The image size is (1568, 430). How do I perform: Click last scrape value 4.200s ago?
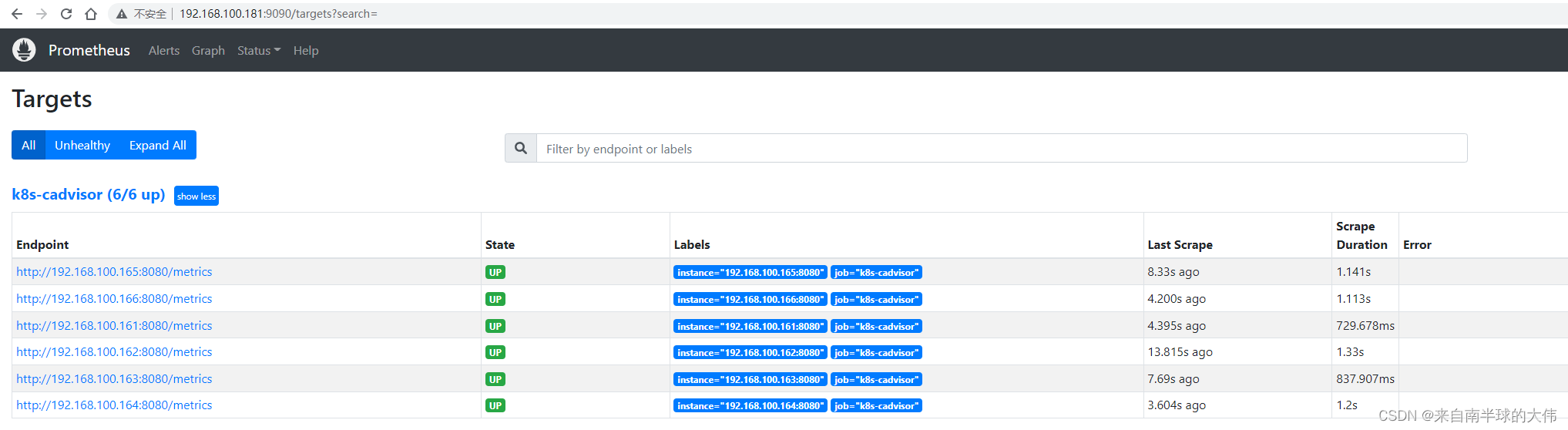tap(1177, 298)
